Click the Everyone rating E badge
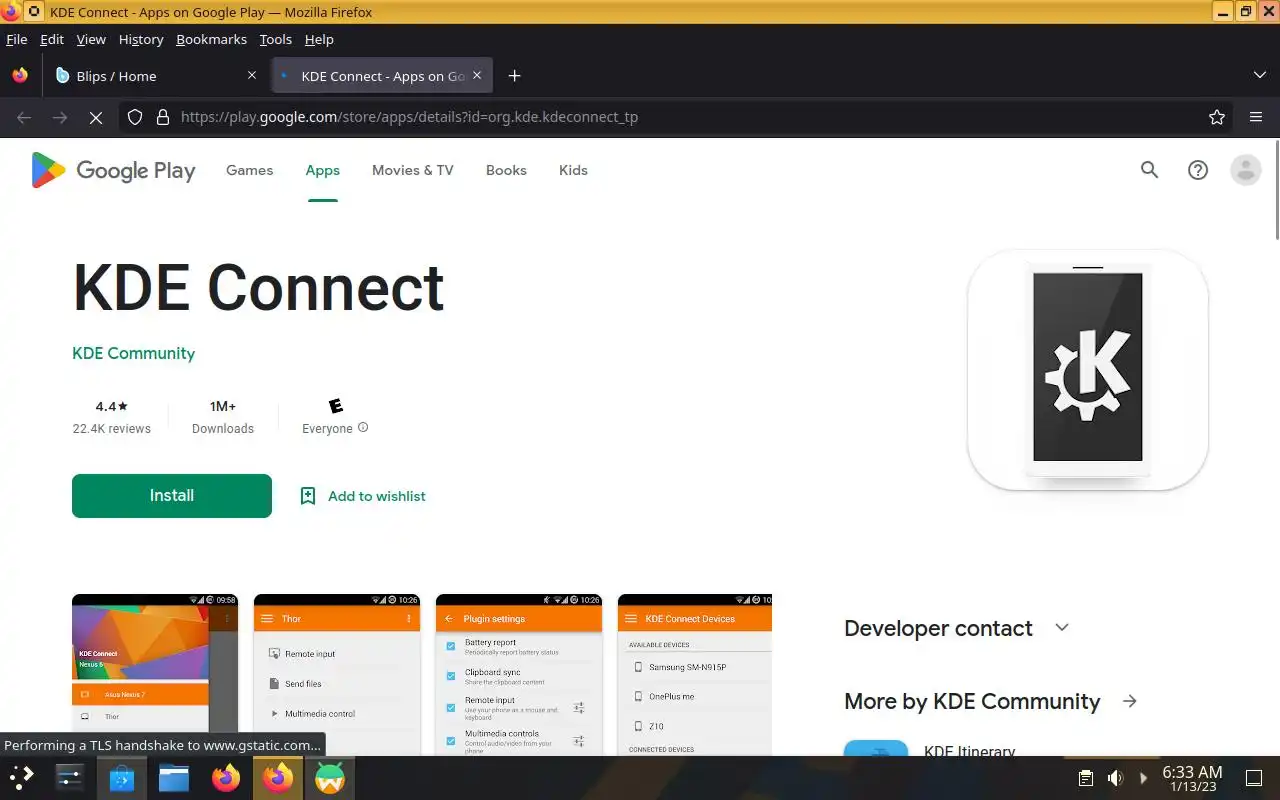This screenshot has height=800, width=1280. pyautogui.click(x=336, y=406)
